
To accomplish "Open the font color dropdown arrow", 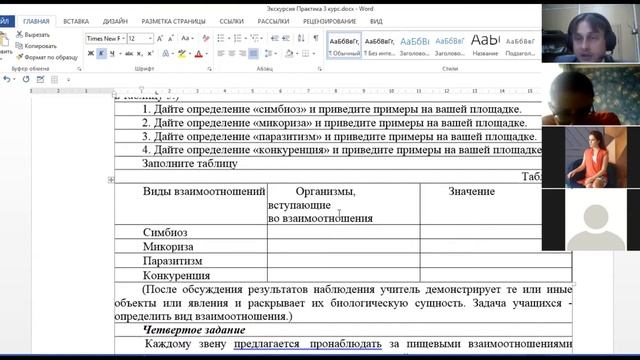I will coord(207,53).
